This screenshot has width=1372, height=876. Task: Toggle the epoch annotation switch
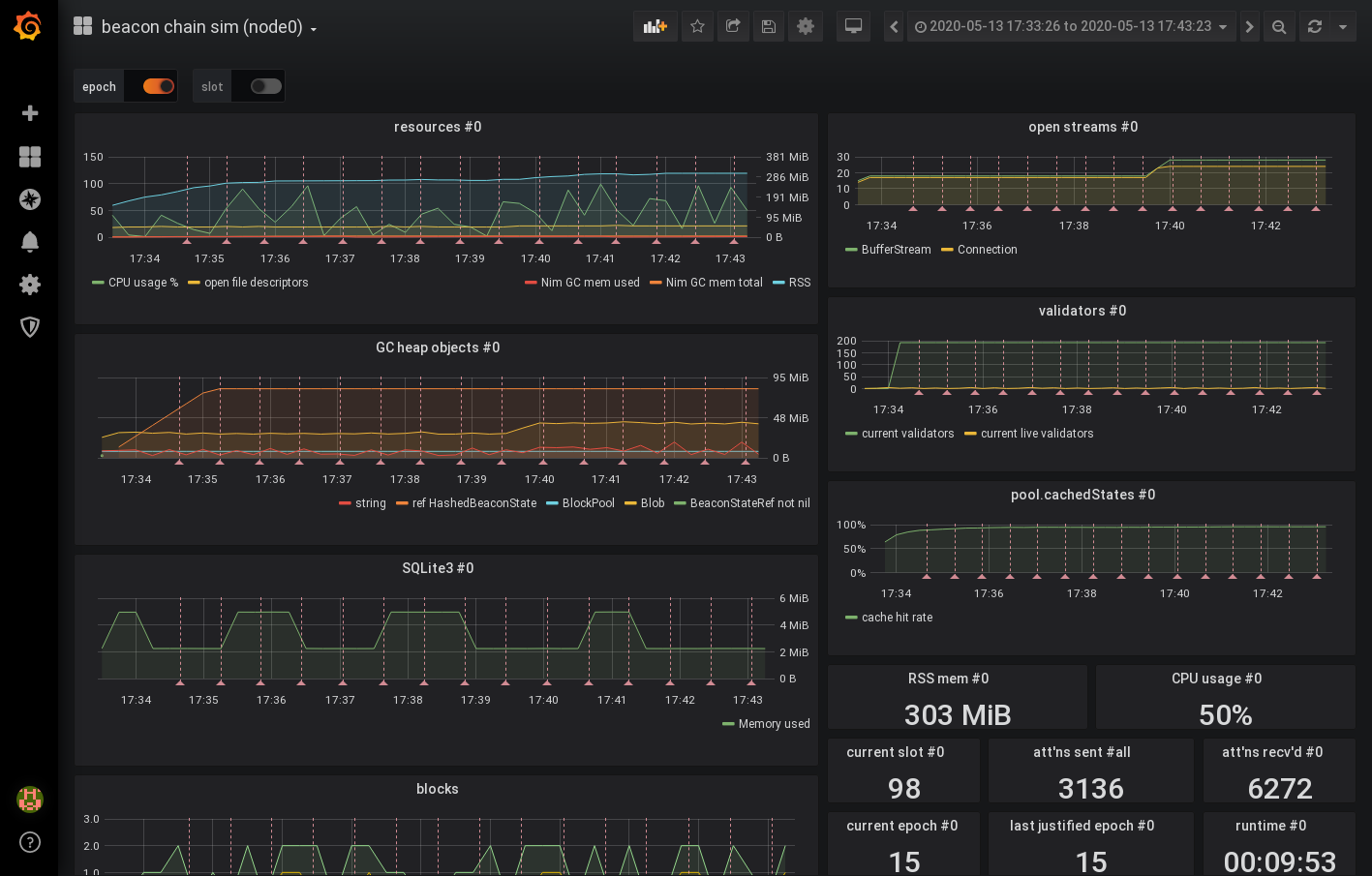(x=159, y=86)
